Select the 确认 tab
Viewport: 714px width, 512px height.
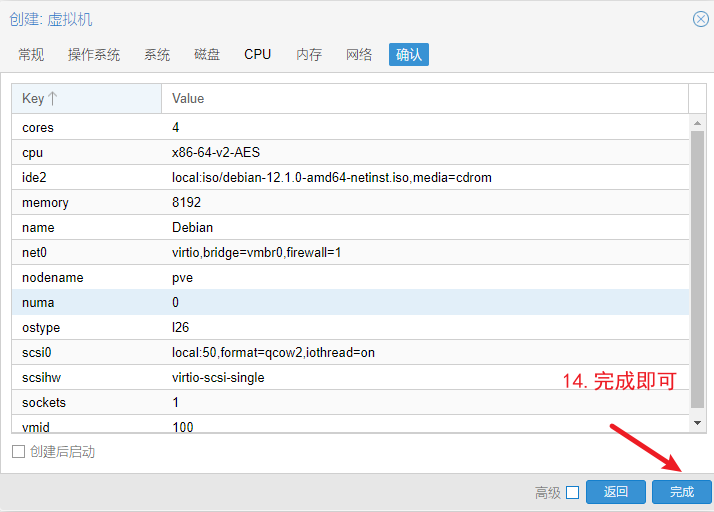[409, 54]
